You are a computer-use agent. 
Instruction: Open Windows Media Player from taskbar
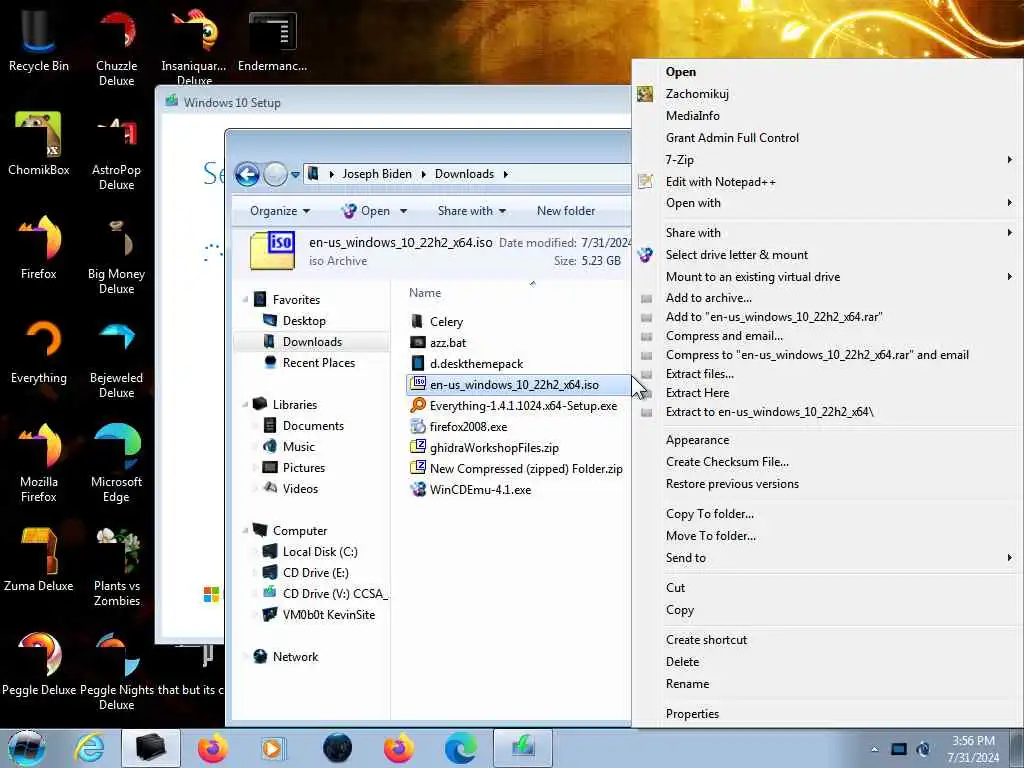272,748
